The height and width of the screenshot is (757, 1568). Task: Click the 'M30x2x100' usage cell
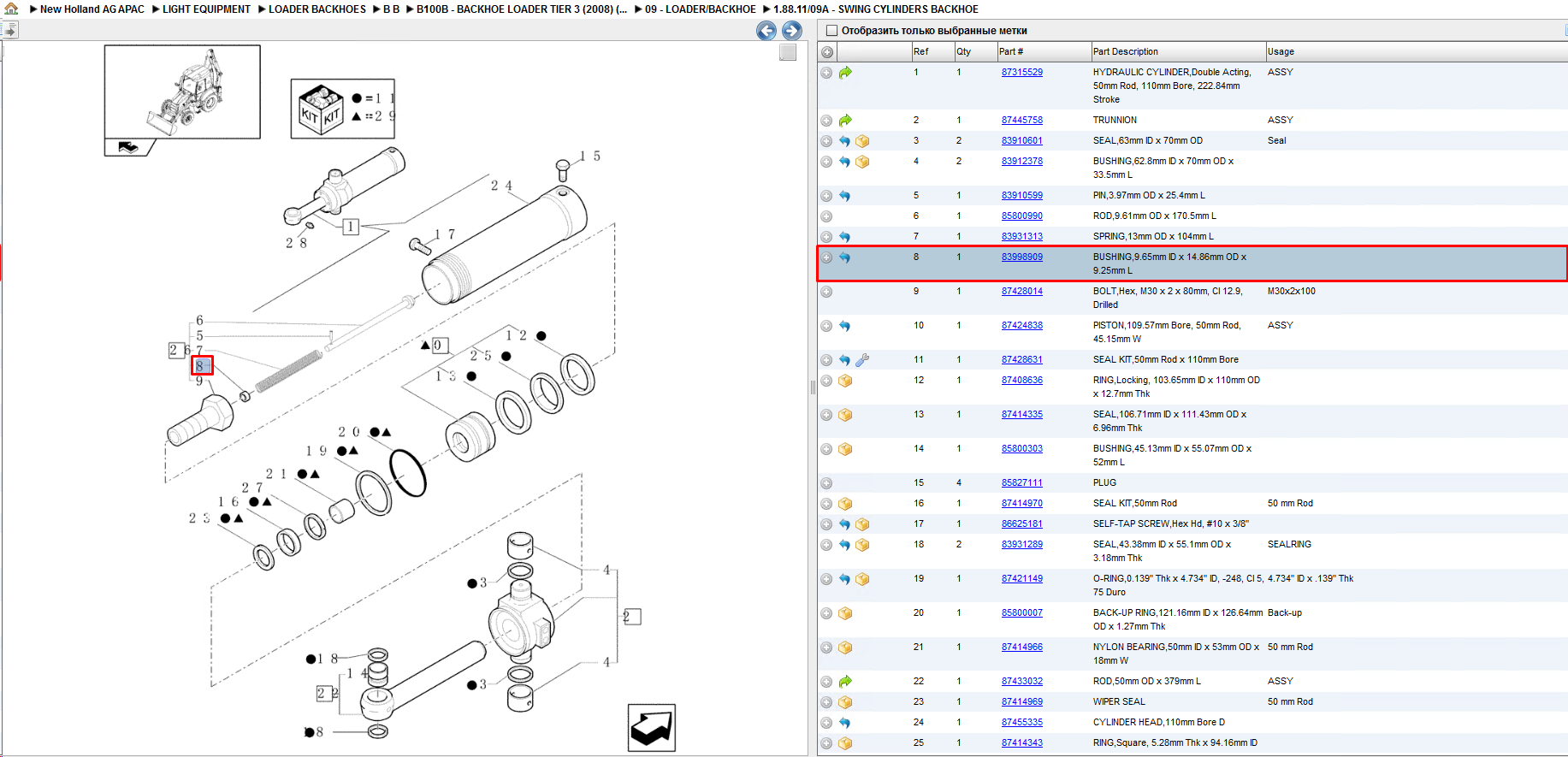(1292, 292)
